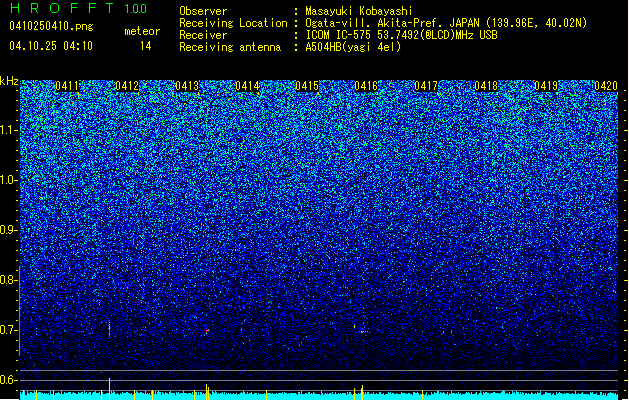This screenshot has width=629, height=400.
Task: Click the red meteor echo after 0413
Action: (207, 331)
